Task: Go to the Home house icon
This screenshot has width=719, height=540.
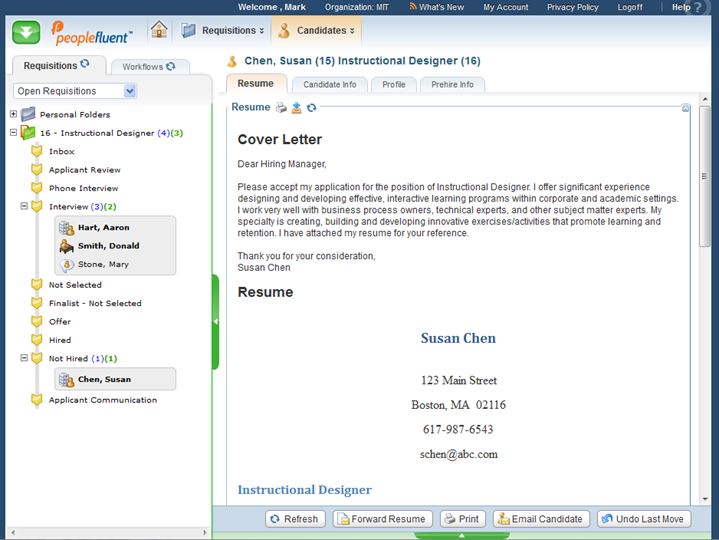Action: coord(159,30)
